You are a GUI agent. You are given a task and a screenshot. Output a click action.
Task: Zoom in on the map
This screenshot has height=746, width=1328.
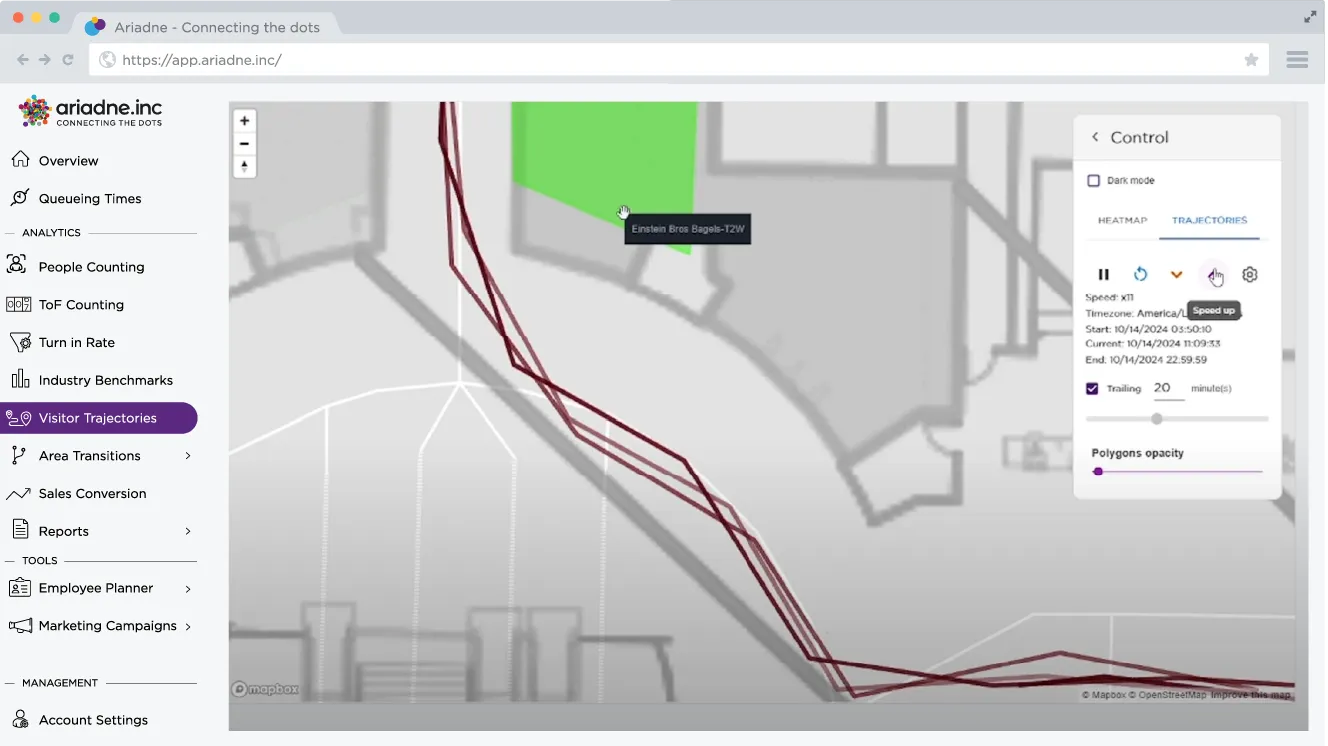244,121
